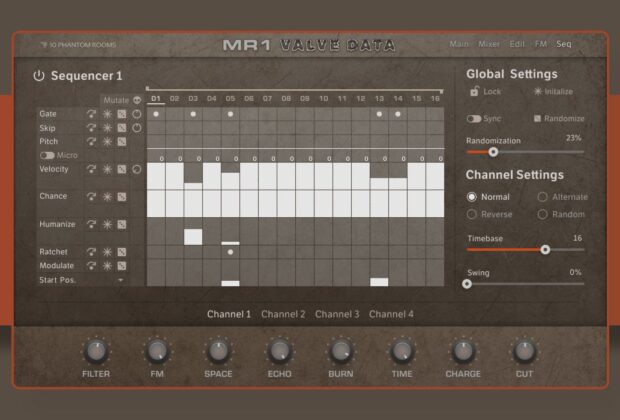Click the global Randomize button
This screenshot has width=620, height=420.
pos(559,119)
